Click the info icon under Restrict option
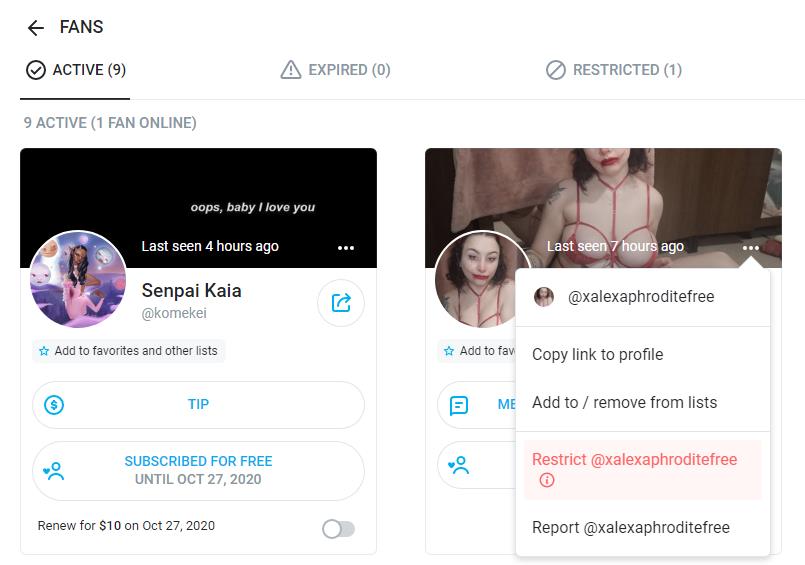This screenshot has width=805, height=565. [547, 480]
